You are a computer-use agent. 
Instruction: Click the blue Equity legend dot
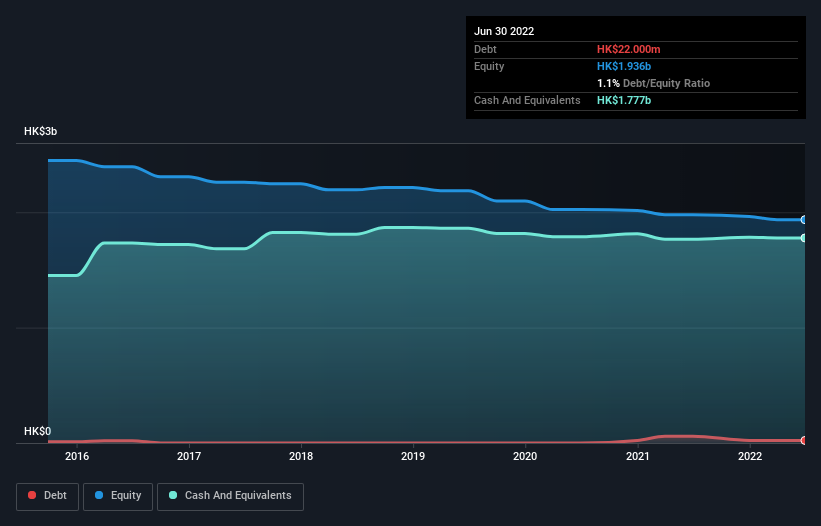point(99,495)
